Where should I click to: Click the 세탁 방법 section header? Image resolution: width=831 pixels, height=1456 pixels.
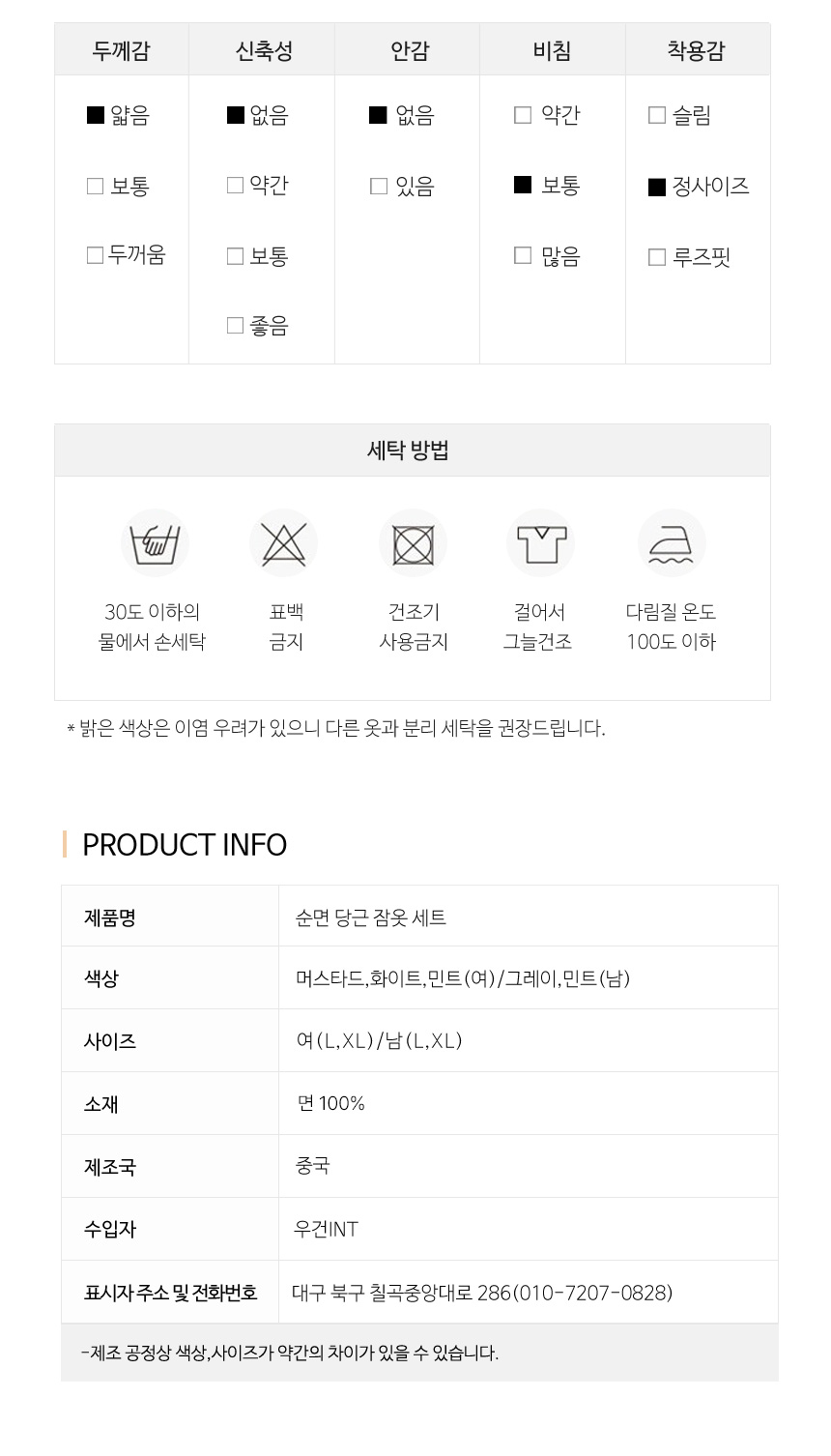click(x=408, y=451)
